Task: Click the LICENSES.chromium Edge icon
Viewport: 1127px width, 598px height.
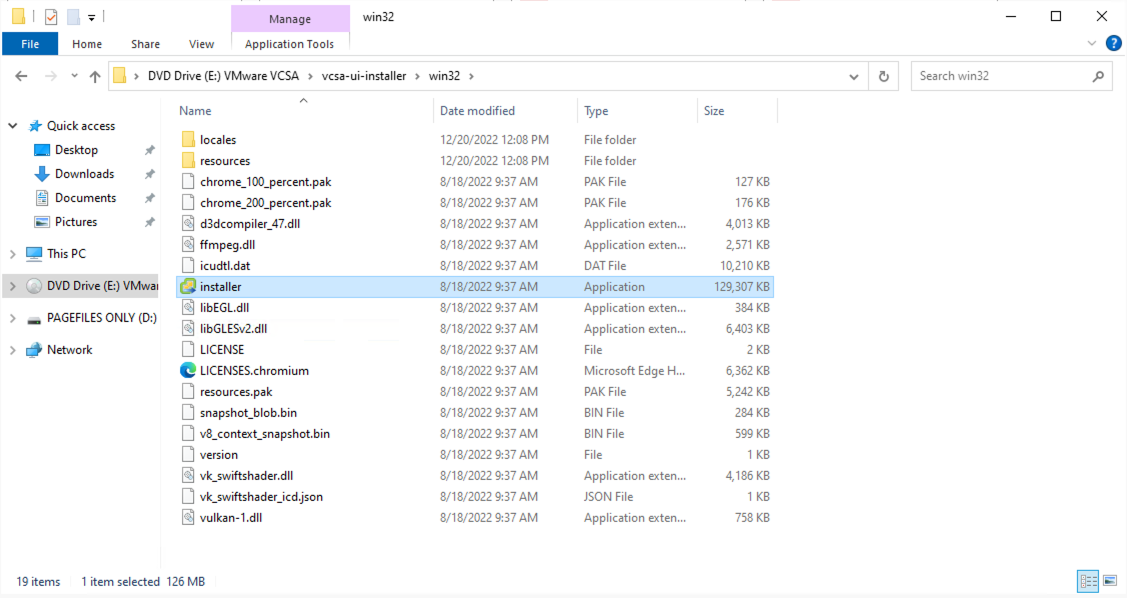Action: pyautogui.click(x=188, y=370)
